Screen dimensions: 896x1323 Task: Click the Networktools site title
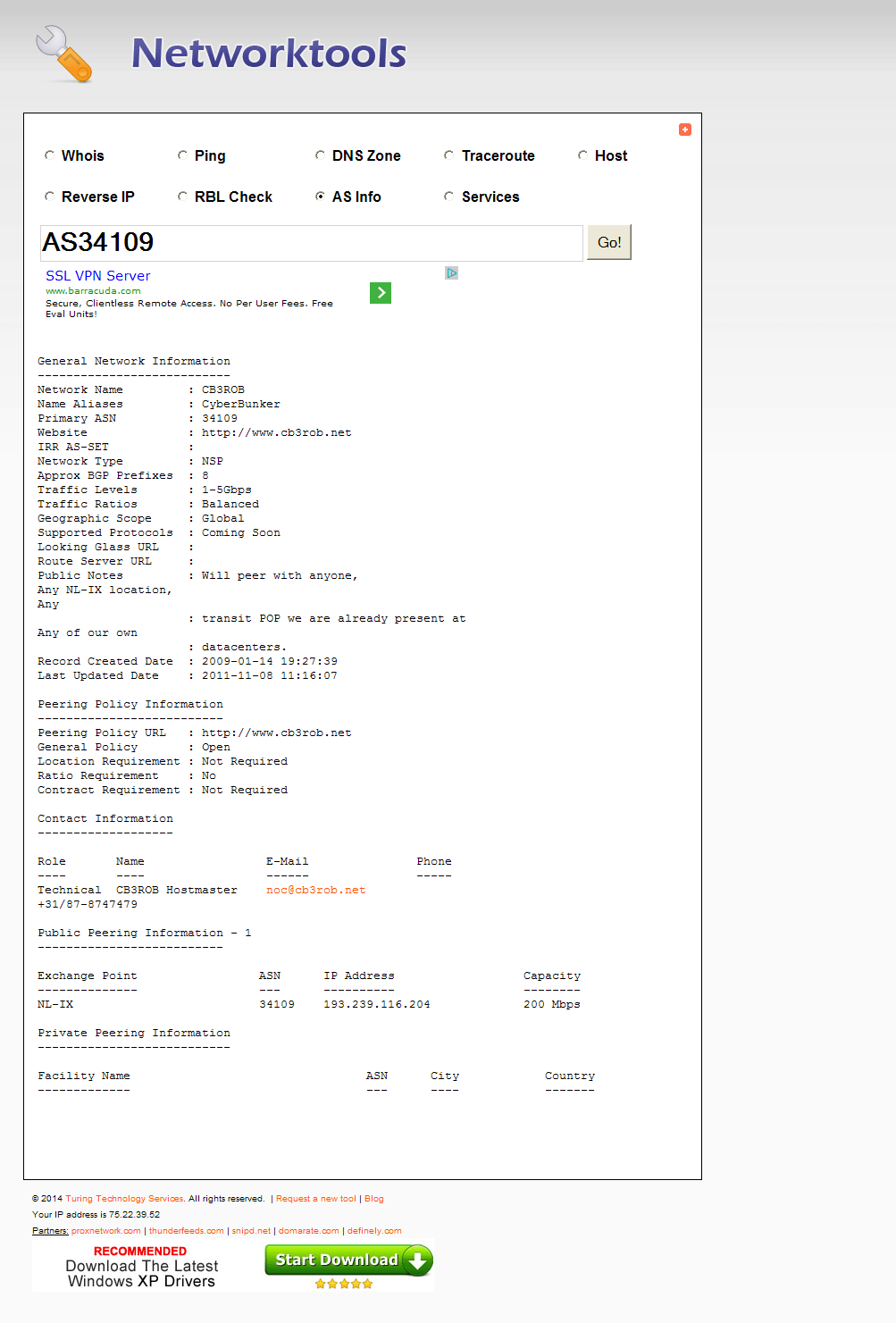(x=269, y=54)
